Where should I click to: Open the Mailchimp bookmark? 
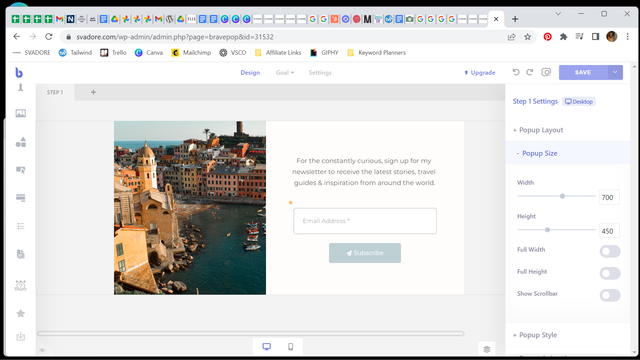pyautogui.click(x=191, y=52)
